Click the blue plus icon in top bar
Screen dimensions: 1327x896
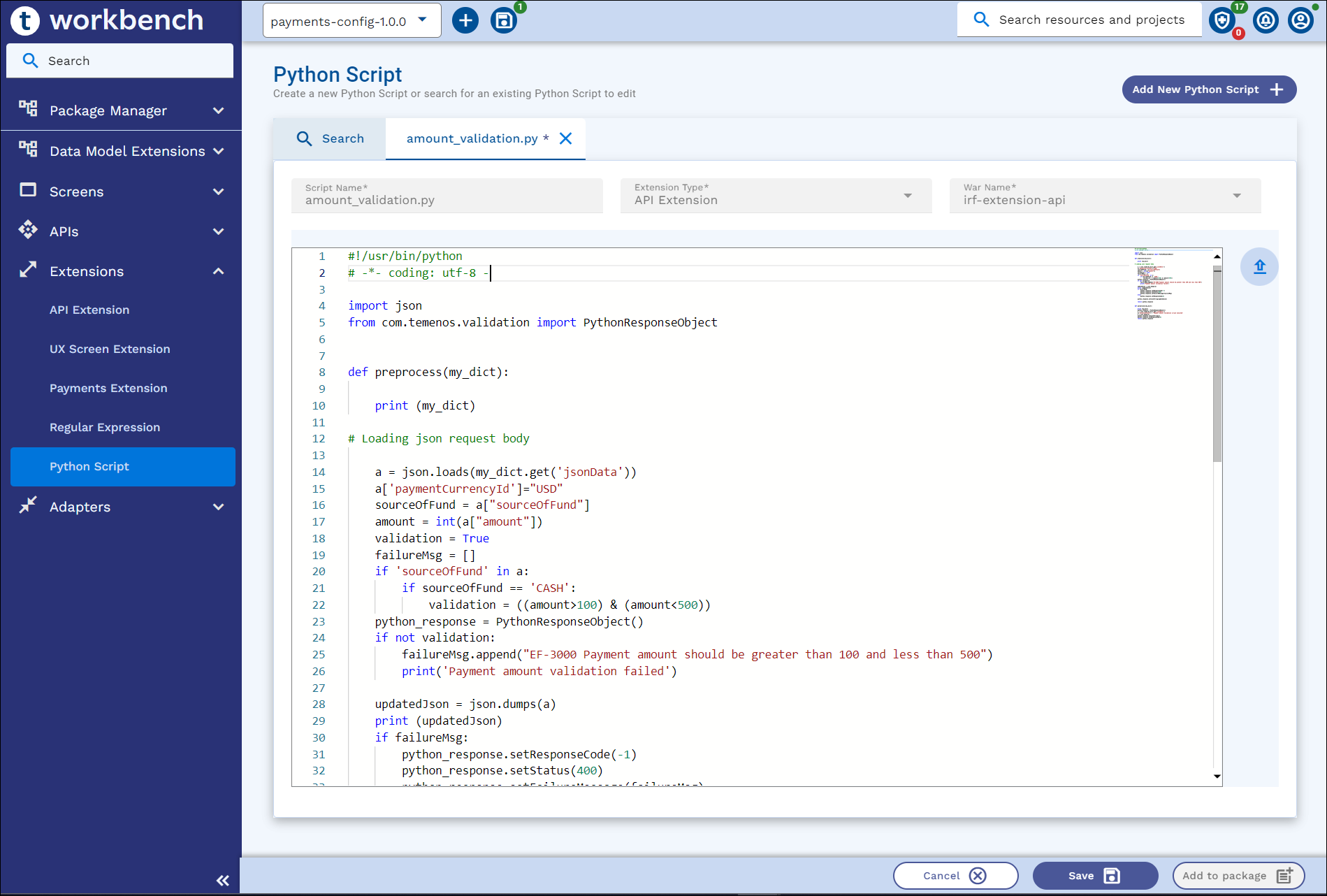click(465, 20)
